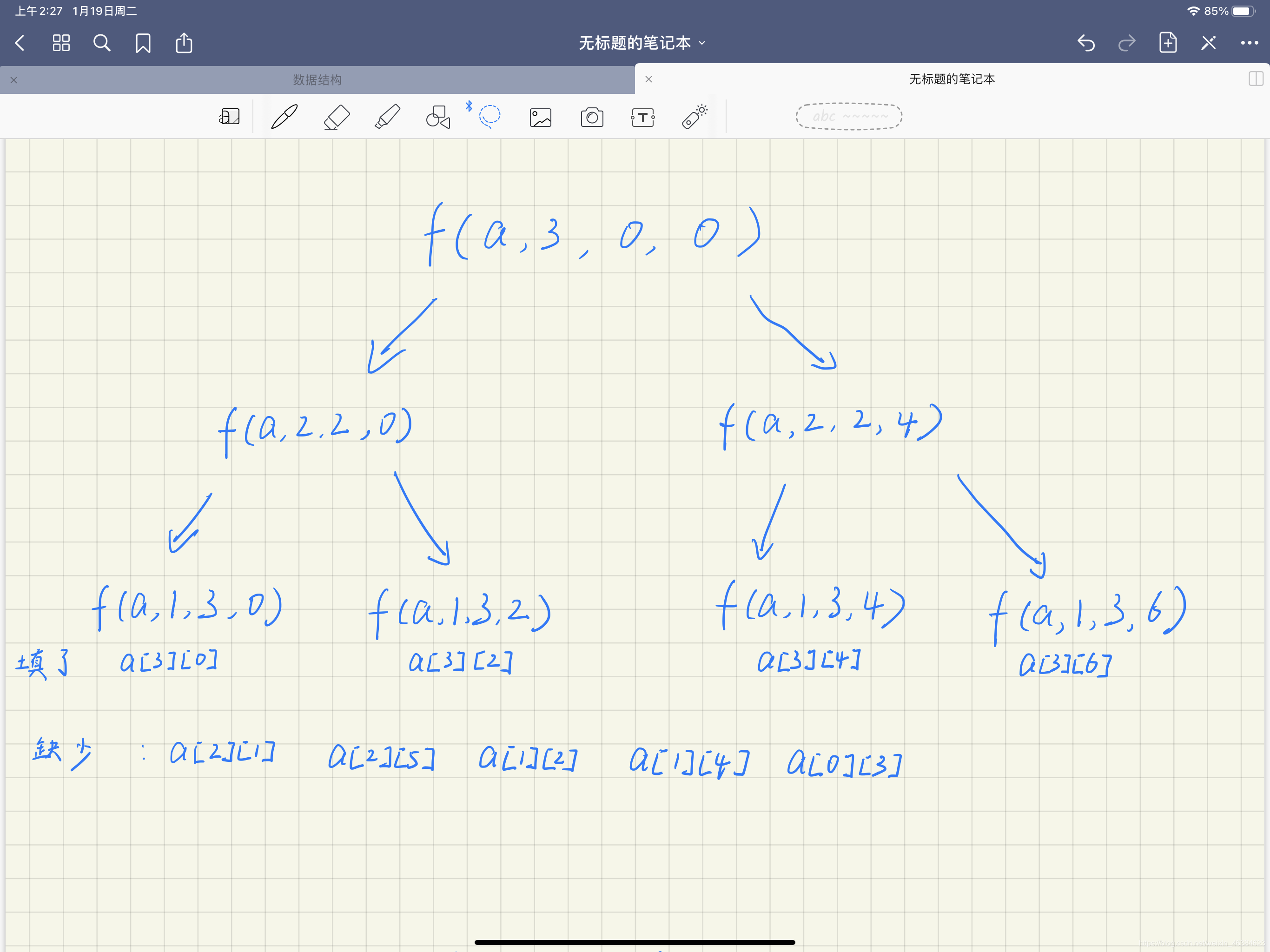Select the zoom window tool
The image size is (1270, 952).
(229, 117)
